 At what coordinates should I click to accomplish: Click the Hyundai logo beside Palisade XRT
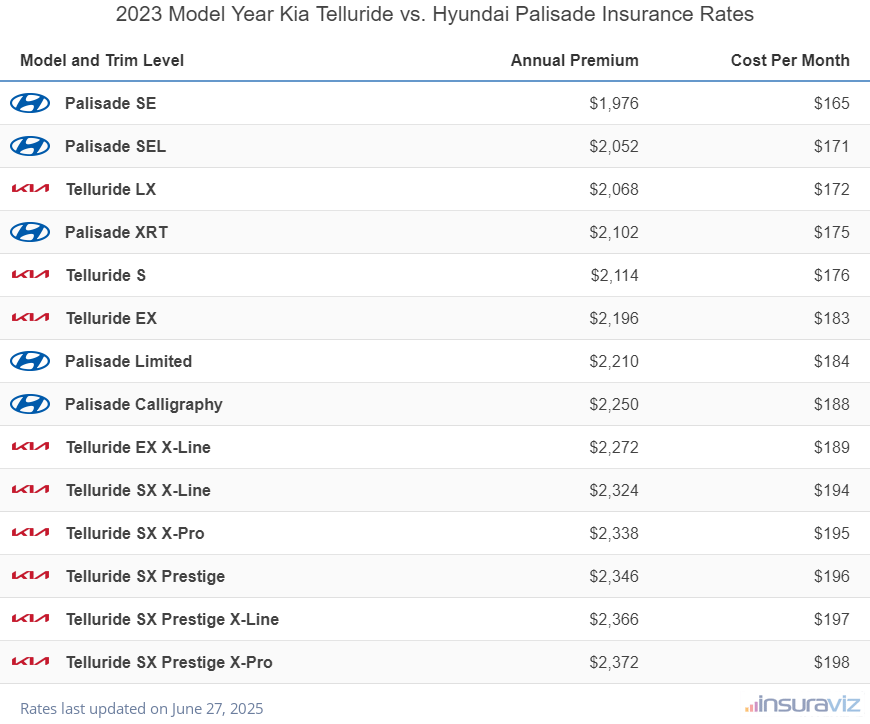[30, 232]
